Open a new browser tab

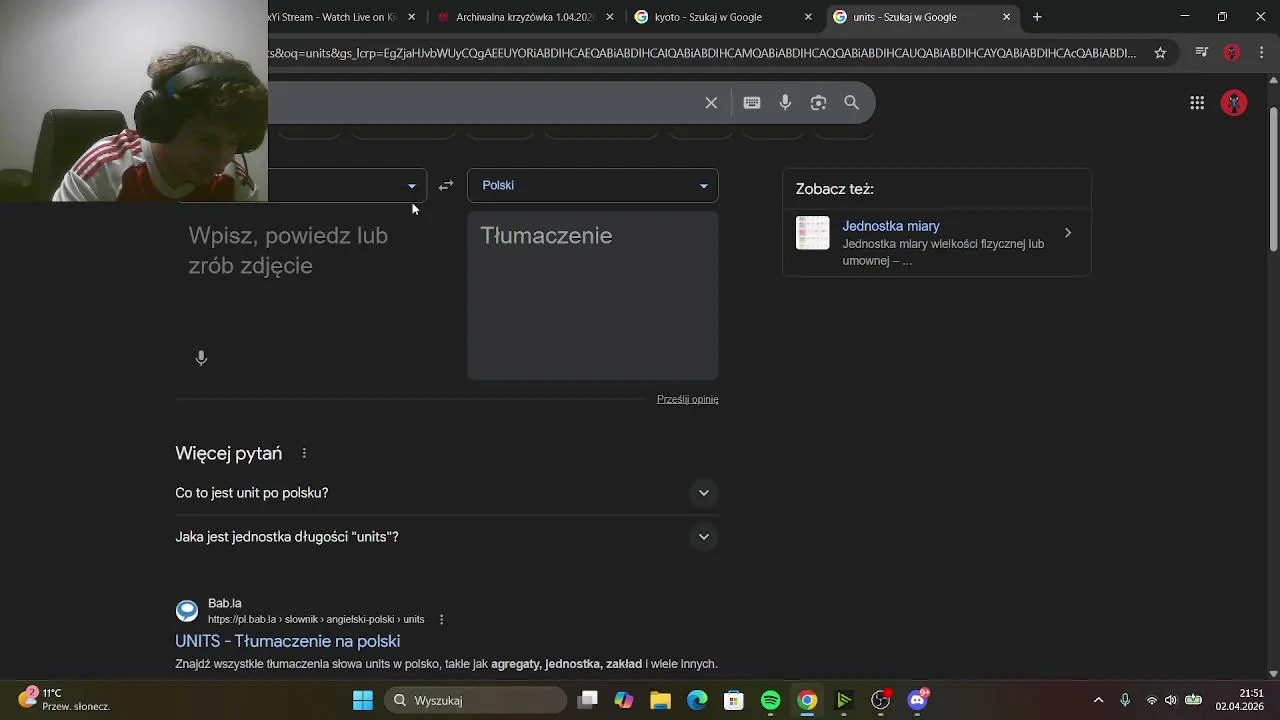[1037, 17]
